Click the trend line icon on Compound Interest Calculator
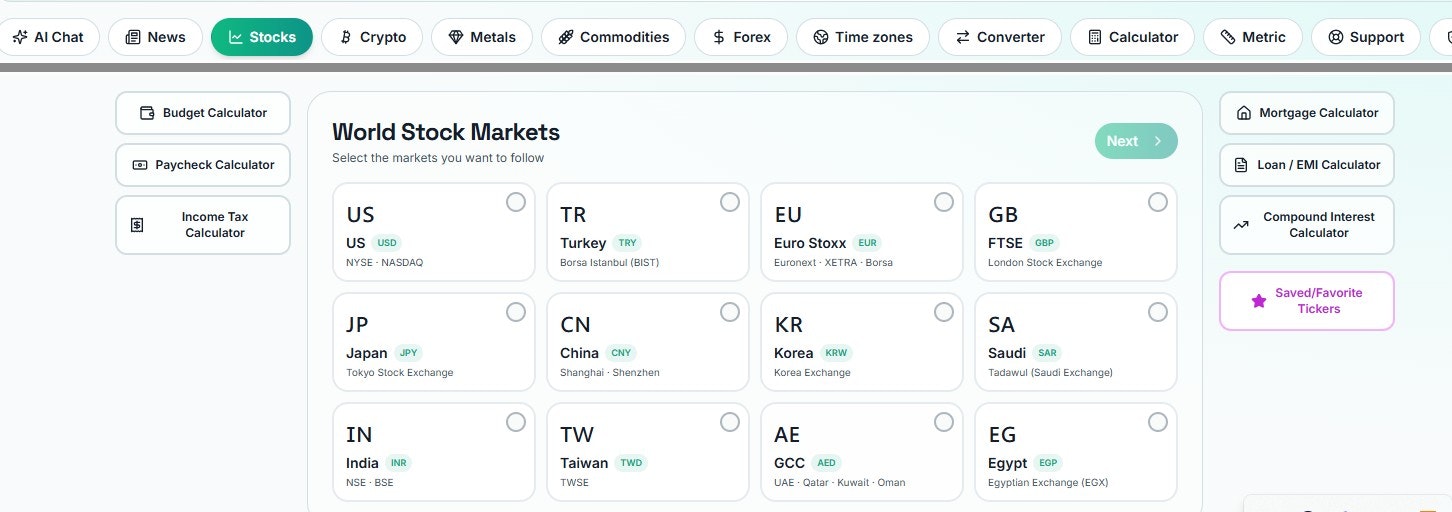The height and width of the screenshot is (512, 1452). [1241, 225]
